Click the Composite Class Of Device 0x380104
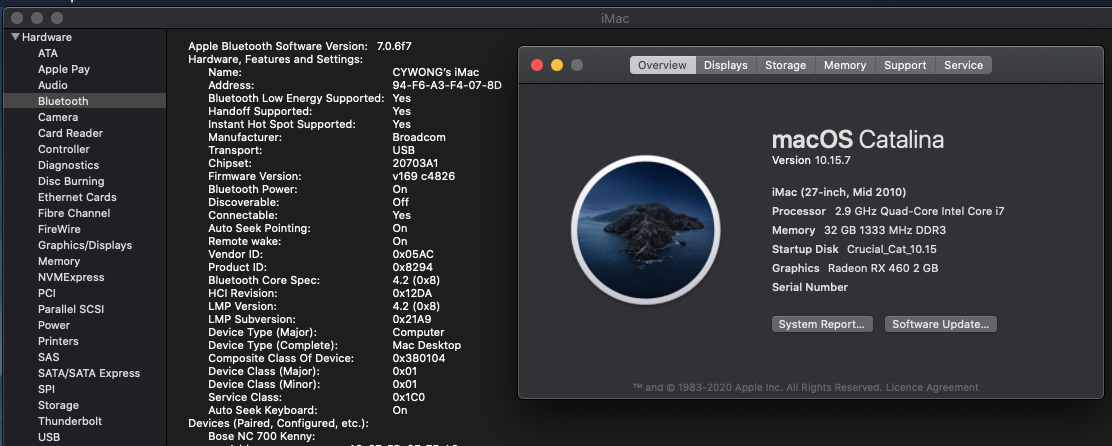 [x=419, y=358]
